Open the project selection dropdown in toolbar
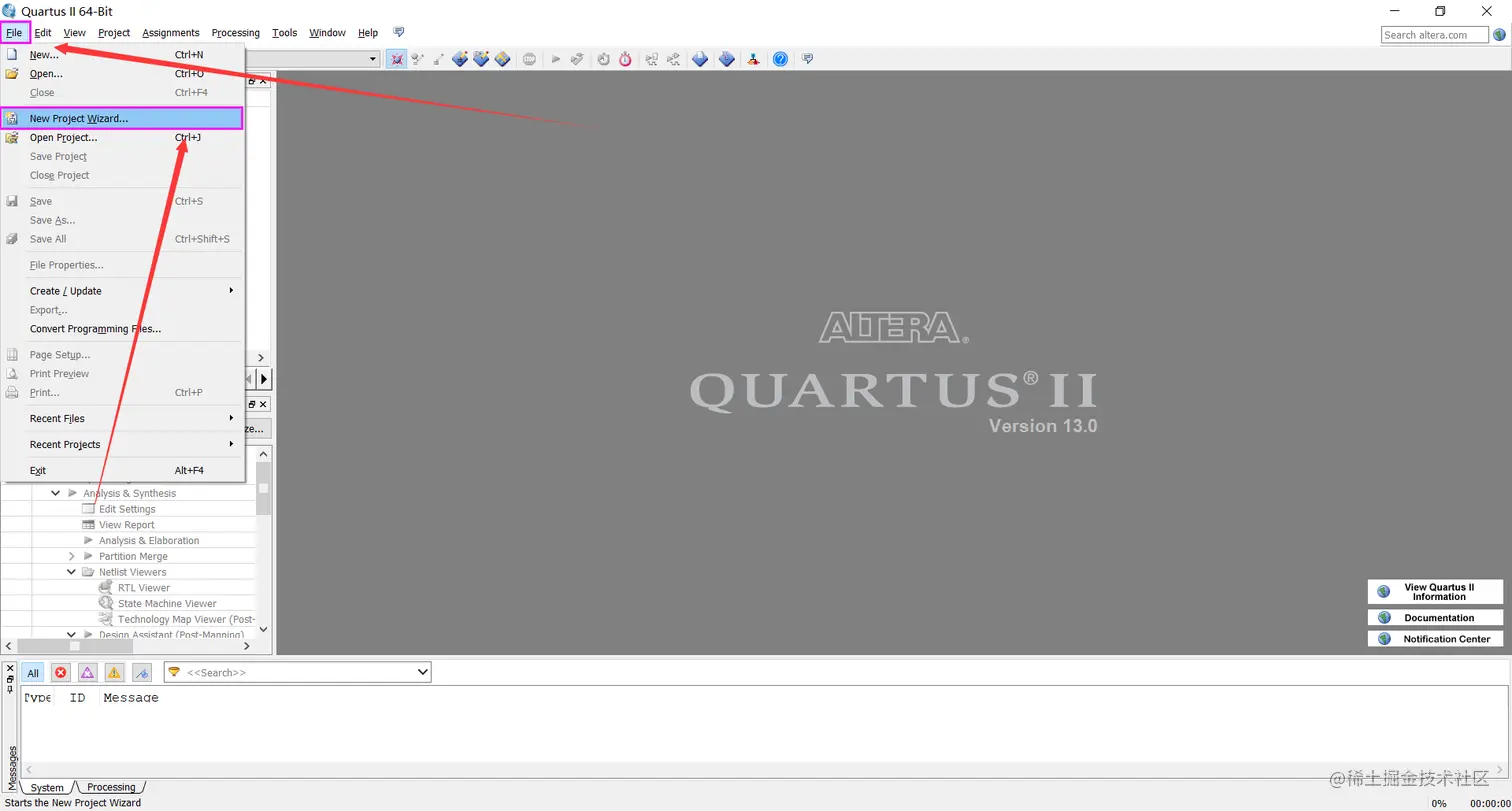This screenshot has height=811, width=1512. (373, 59)
